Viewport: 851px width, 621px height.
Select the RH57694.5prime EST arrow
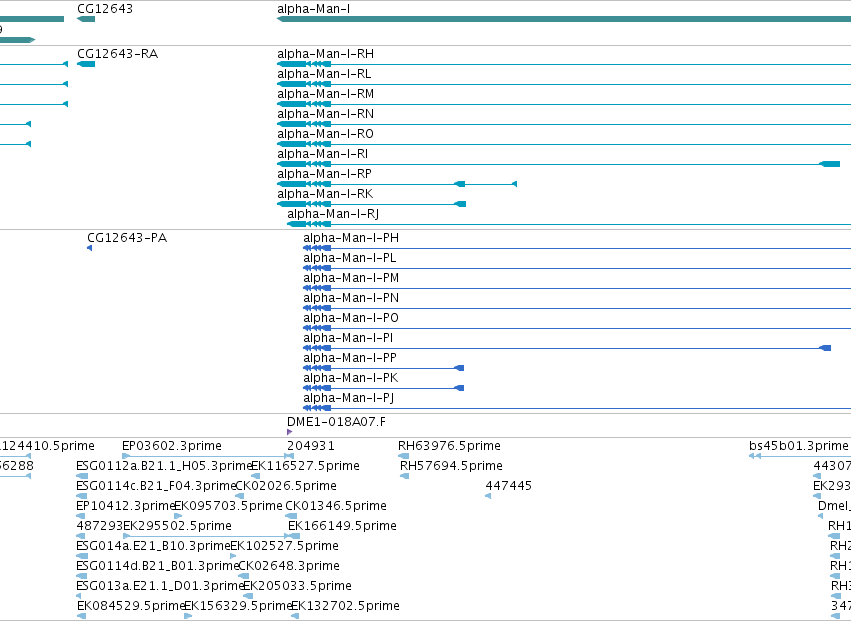click(x=404, y=476)
